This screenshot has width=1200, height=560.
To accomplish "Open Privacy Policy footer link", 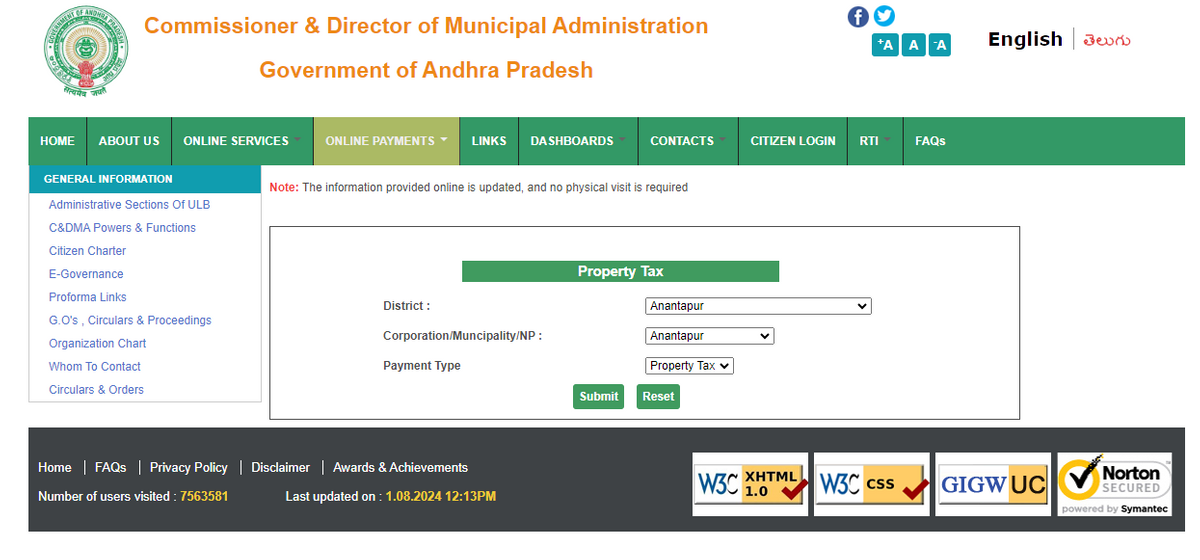I will click(189, 467).
